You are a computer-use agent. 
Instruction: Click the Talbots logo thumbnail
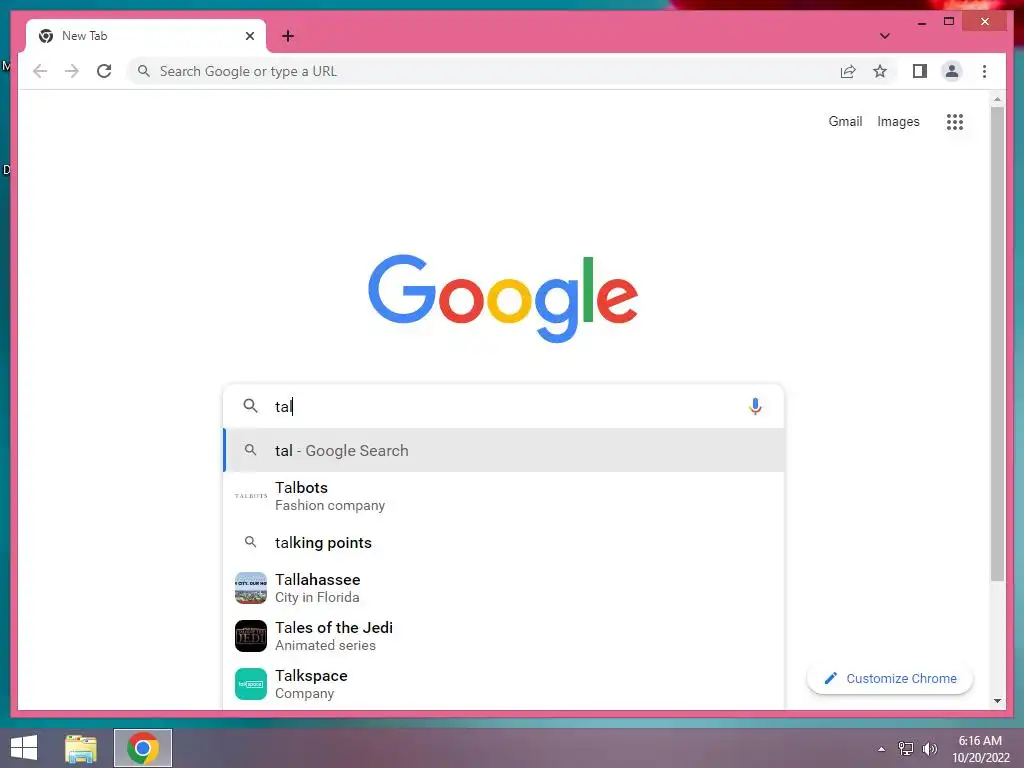(x=251, y=496)
